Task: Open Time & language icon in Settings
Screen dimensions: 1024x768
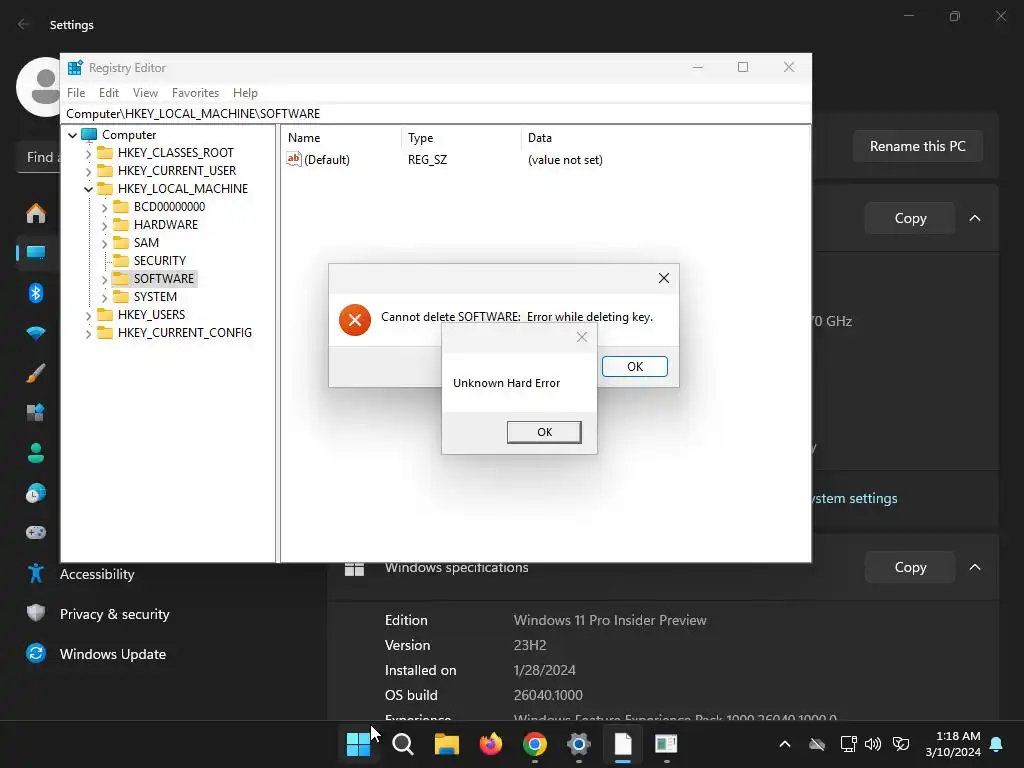Action: [36, 493]
